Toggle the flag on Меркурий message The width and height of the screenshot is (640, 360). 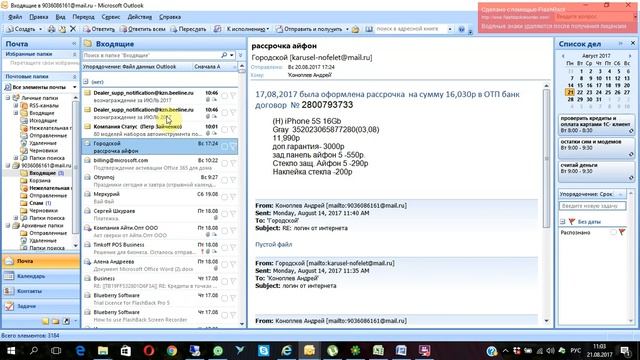233,197
